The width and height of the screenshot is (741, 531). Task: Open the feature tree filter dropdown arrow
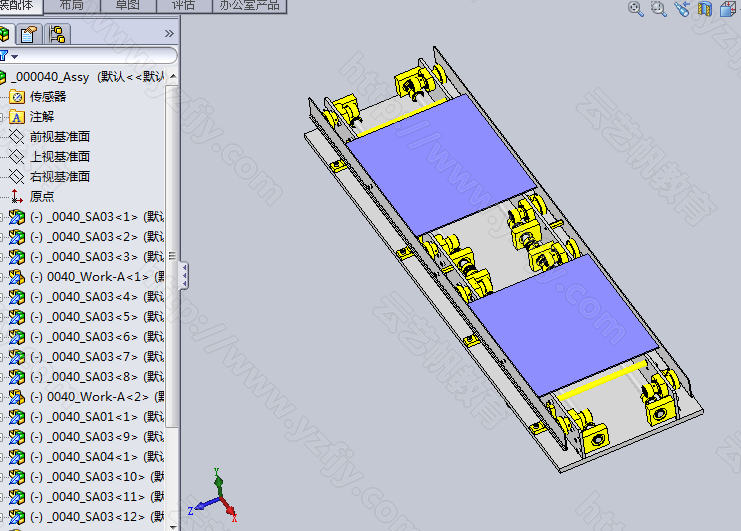15,57
